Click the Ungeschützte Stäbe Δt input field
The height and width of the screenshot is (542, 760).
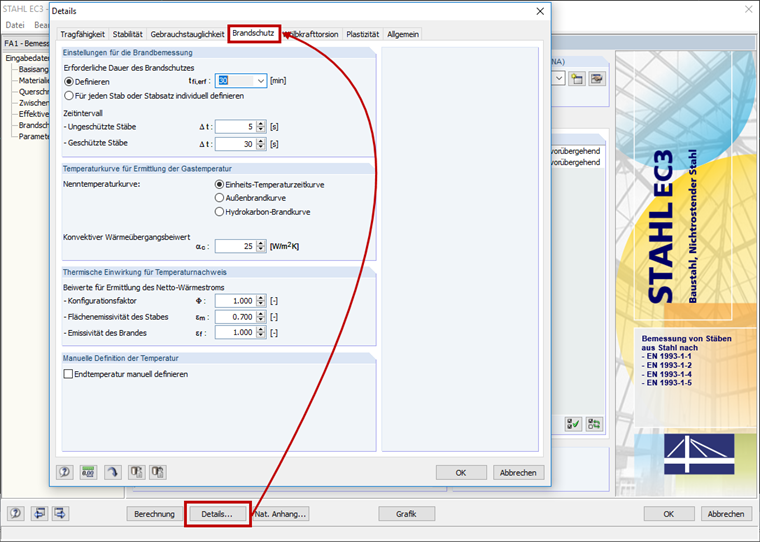236,127
